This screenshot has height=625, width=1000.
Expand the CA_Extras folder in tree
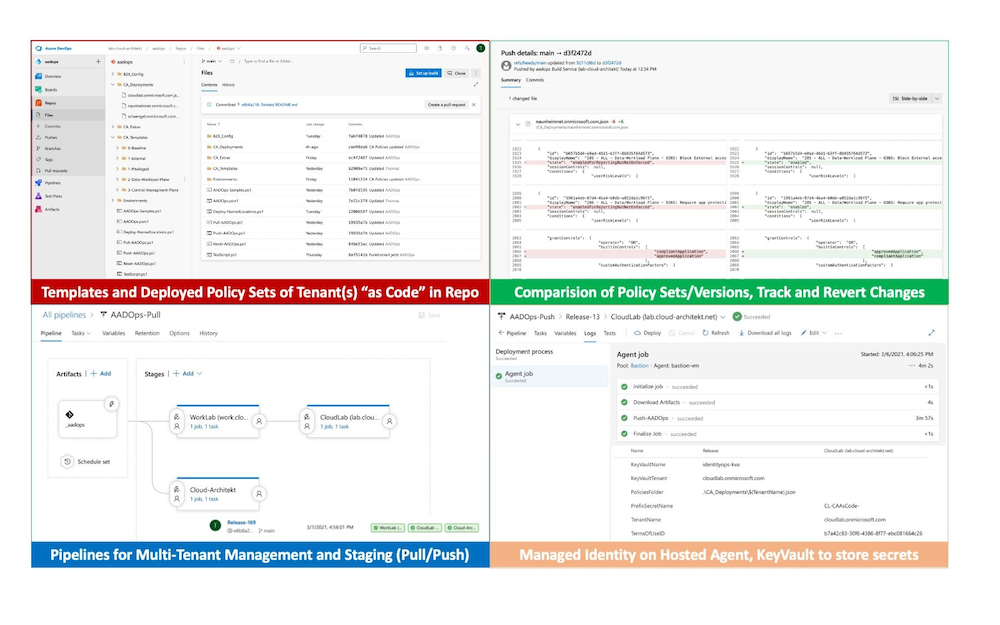[x=113, y=127]
